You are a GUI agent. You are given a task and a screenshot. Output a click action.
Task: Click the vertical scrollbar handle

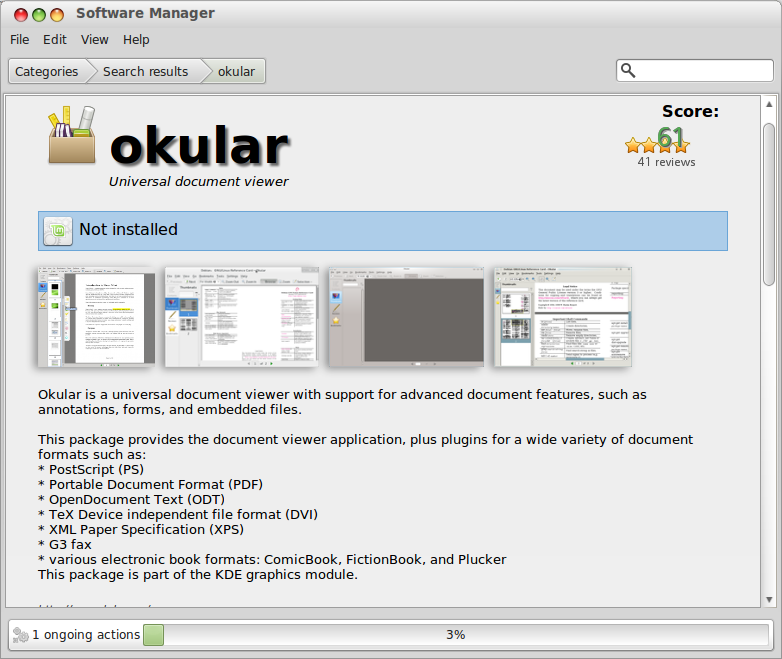(769, 205)
